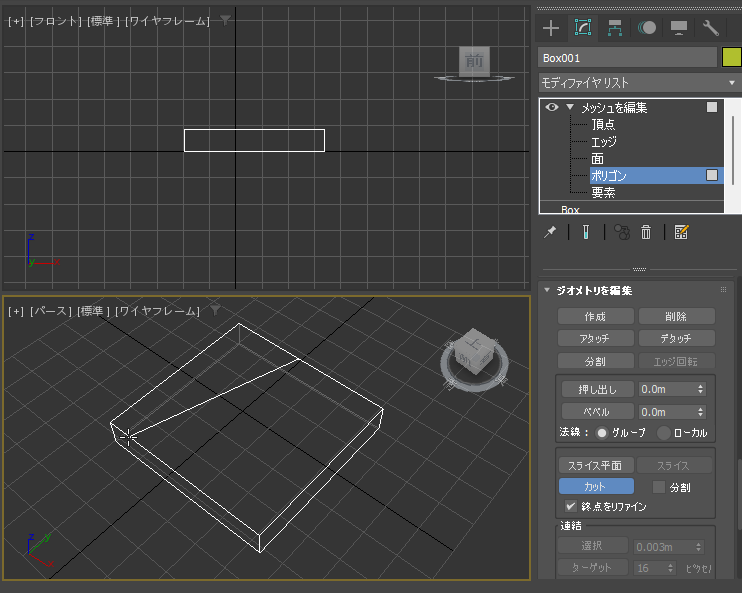Viewport: 742px width, 593px height.
Task: Click the modifier stack vertical scrollbar
Action: click(733, 150)
